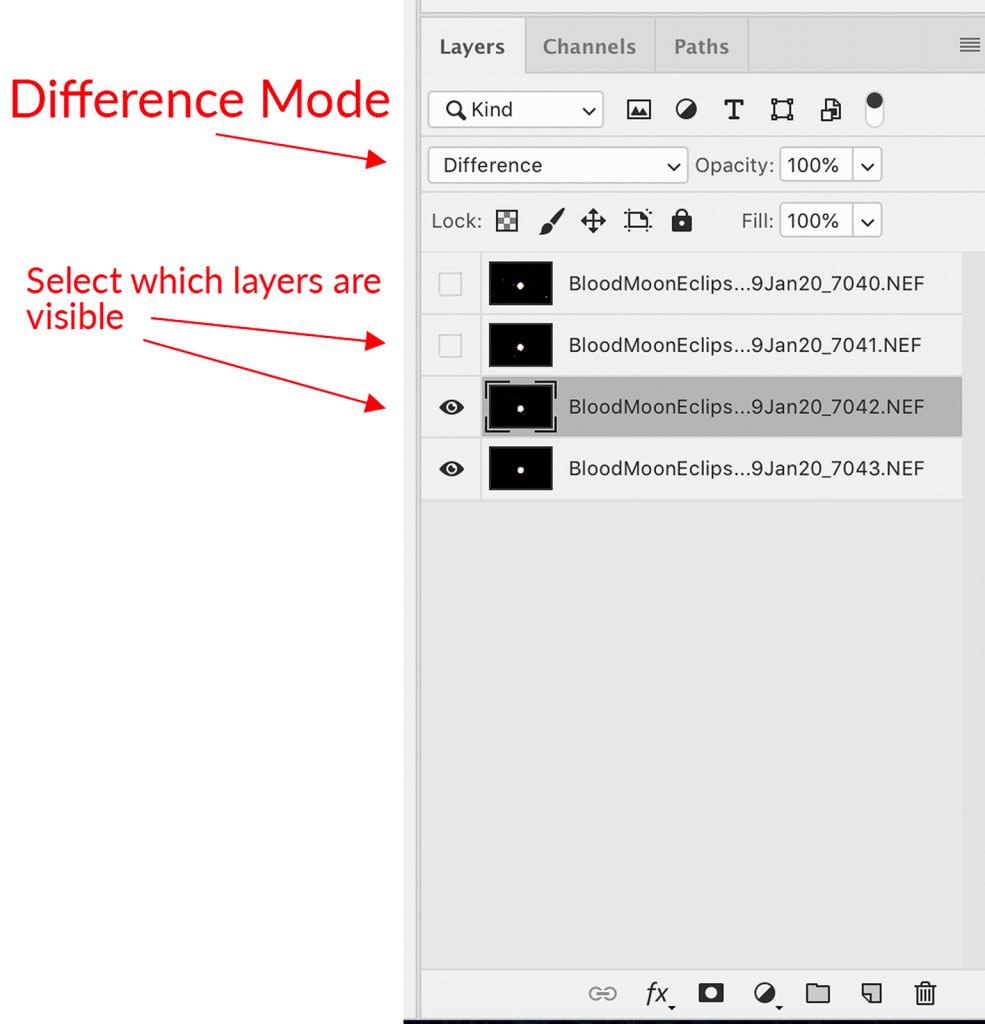Image resolution: width=985 pixels, height=1024 pixels.
Task: Filter for shape layers icon
Action: pyautogui.click(x=782, y=110)
